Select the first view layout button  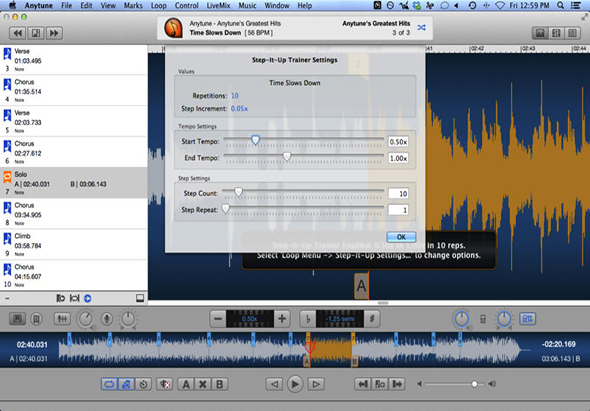(x=540, y=33)
